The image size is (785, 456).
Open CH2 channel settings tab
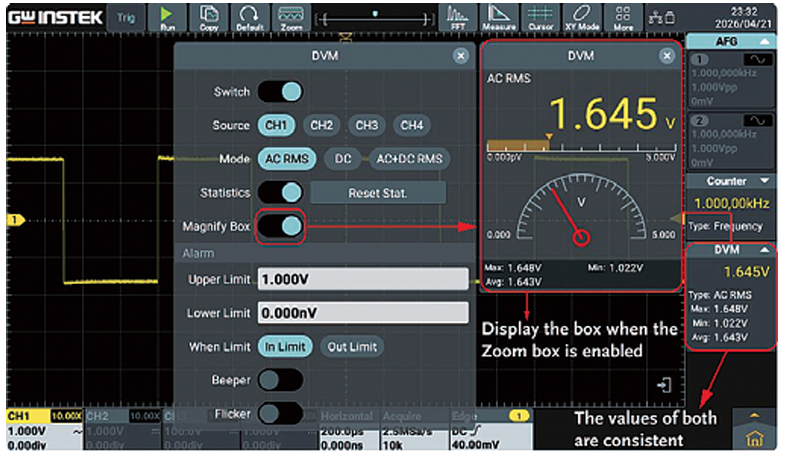tap(122, 429)
